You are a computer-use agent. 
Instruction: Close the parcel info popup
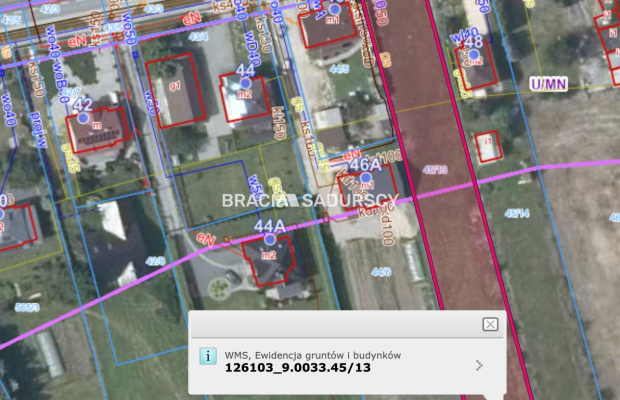tap(490, 325)
